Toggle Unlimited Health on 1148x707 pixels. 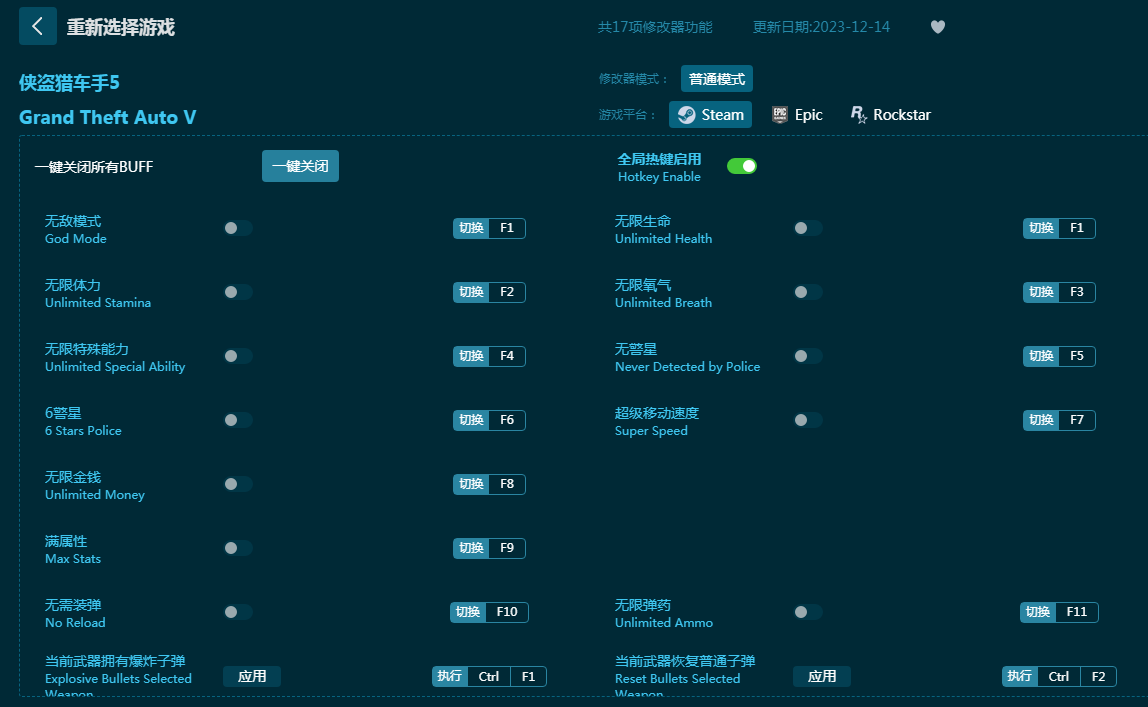click(808, 228)
